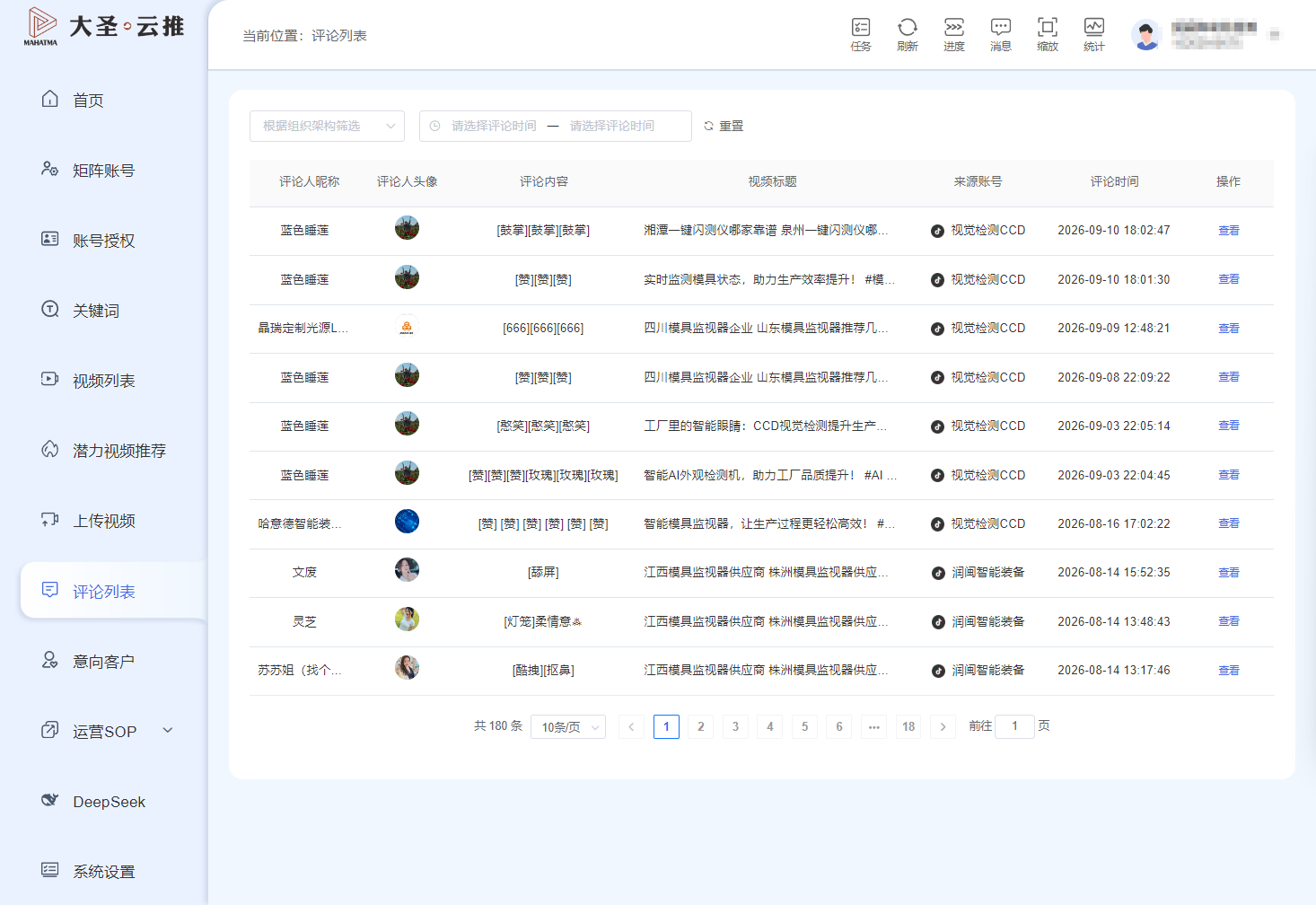Click the home icon beside 首页

[x=50, y=99]
